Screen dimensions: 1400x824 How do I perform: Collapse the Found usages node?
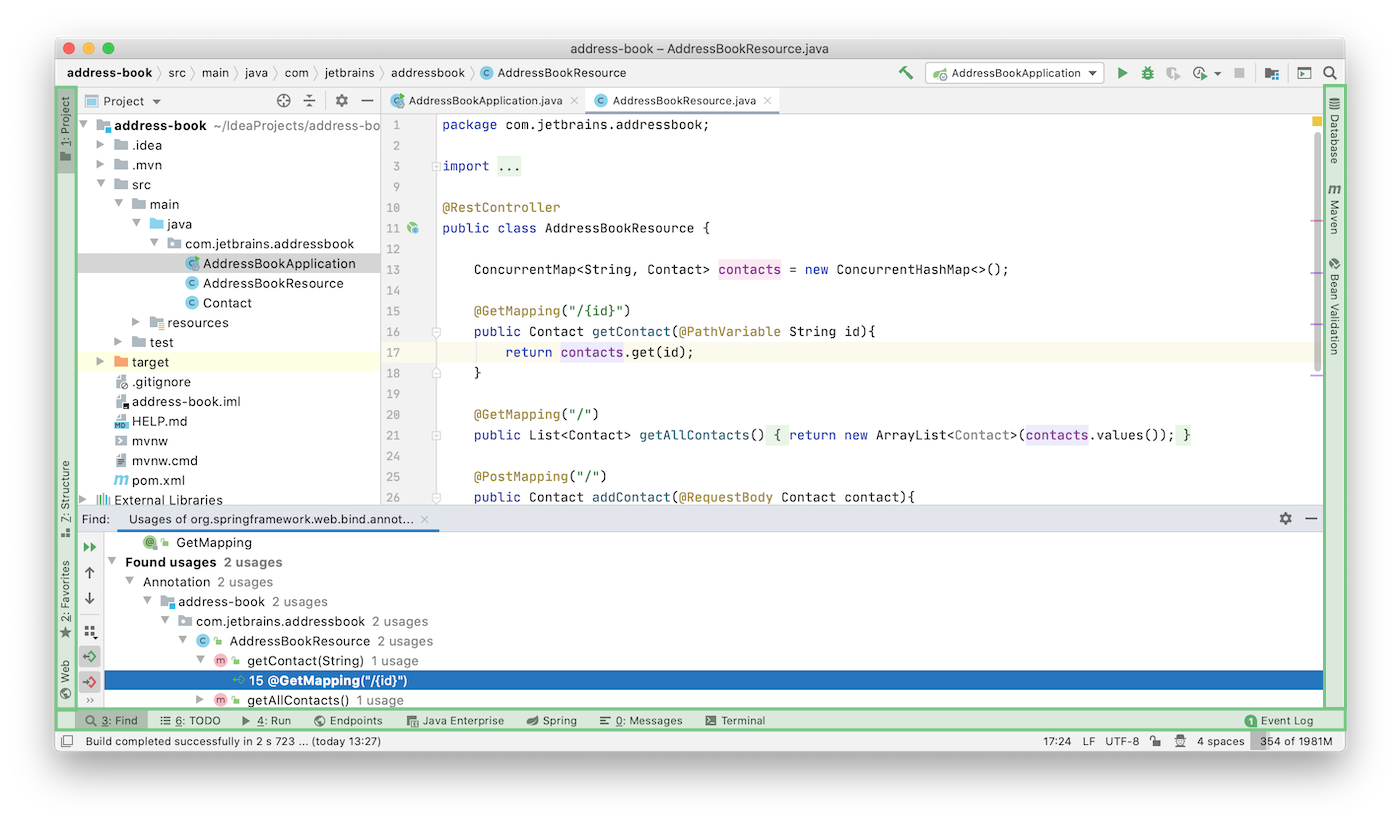112,562
